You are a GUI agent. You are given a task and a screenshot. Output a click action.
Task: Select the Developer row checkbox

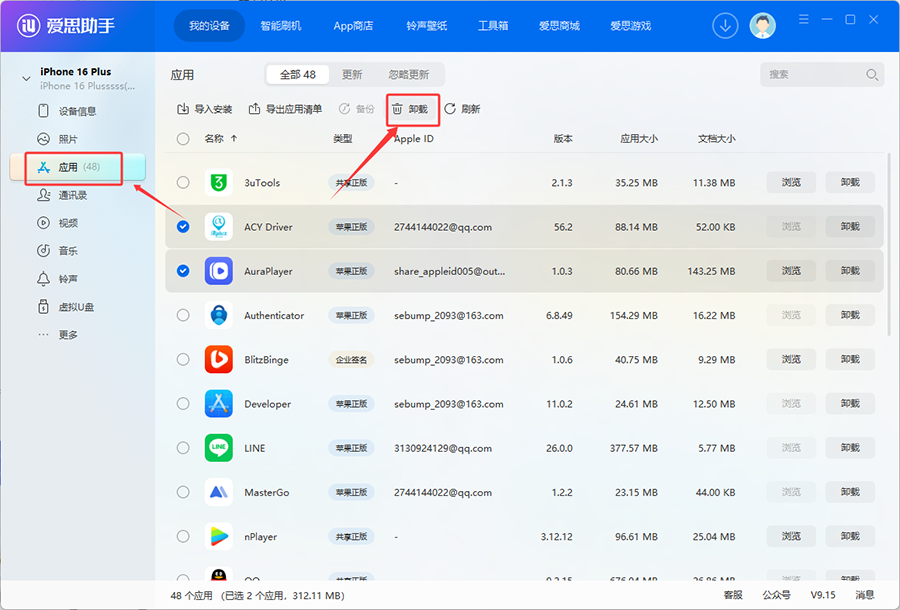(x=183, y=403)
